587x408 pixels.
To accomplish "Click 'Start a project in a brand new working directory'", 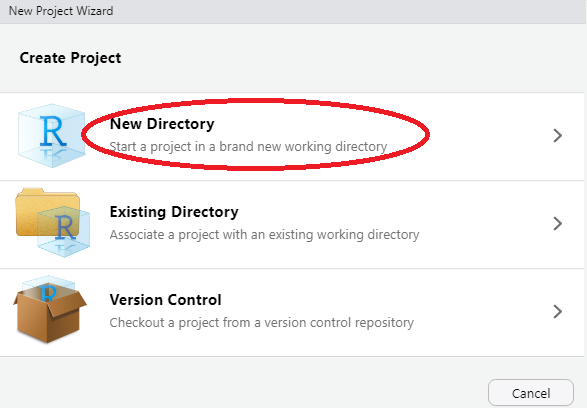I will coord(248,146).
